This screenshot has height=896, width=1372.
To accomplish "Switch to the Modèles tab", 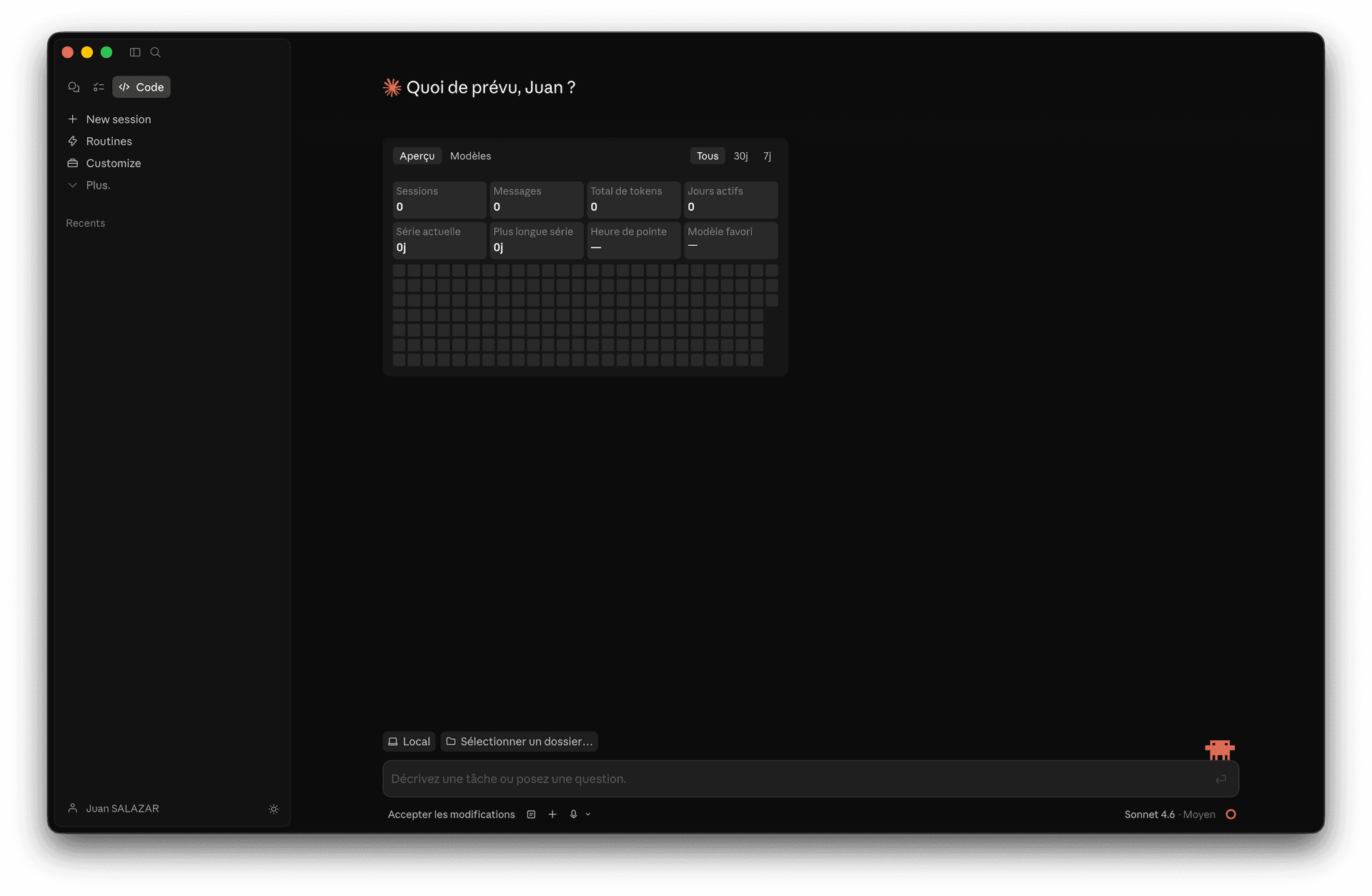I will (470, 156).
